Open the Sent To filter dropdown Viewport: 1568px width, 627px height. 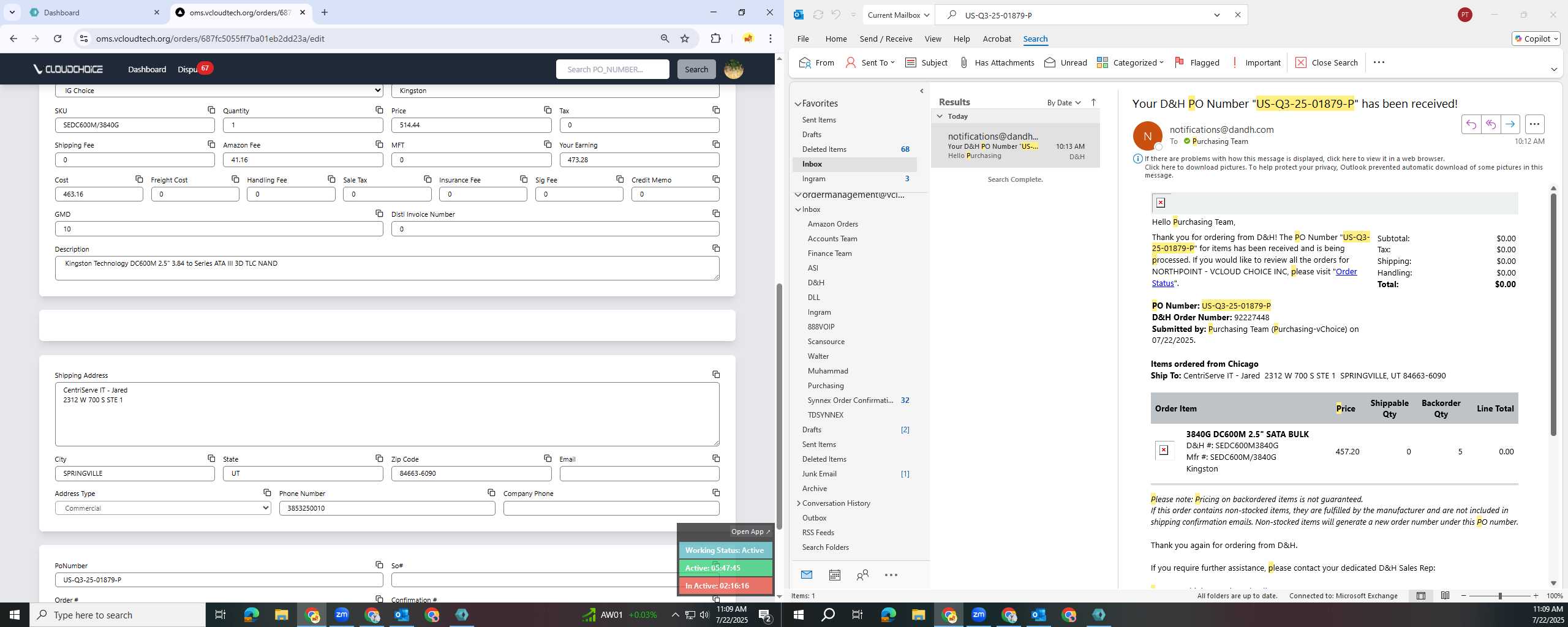click(870, 62)
